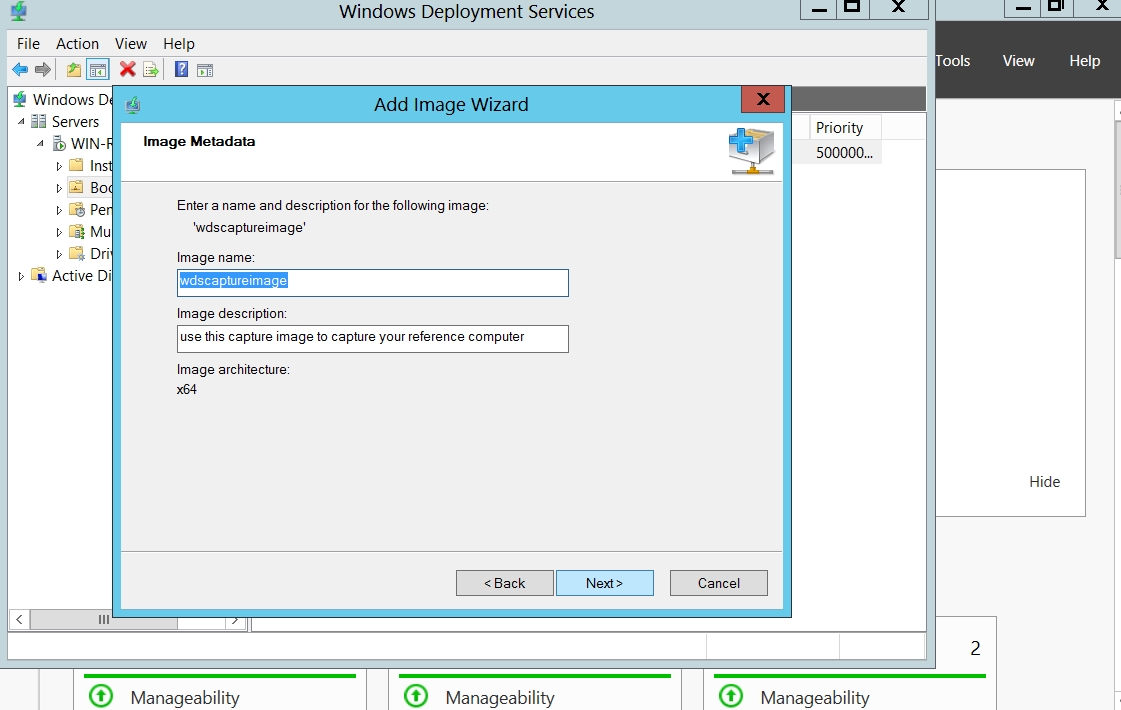
Task: Toggle Show/Hide Console Tree toolbar icon
Action: (98, 70)
